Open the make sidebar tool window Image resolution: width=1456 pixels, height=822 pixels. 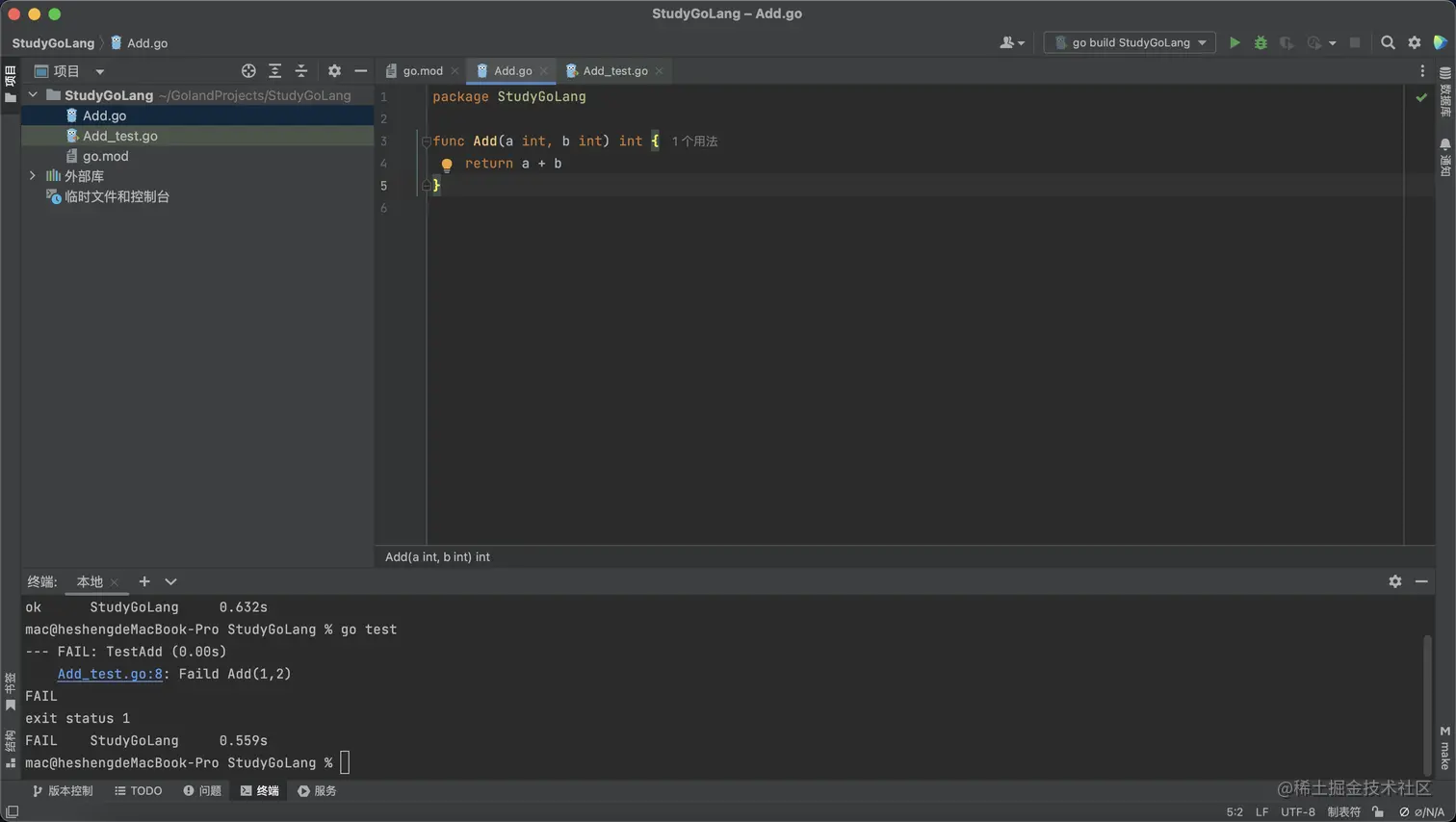[x=1445, y=748]
